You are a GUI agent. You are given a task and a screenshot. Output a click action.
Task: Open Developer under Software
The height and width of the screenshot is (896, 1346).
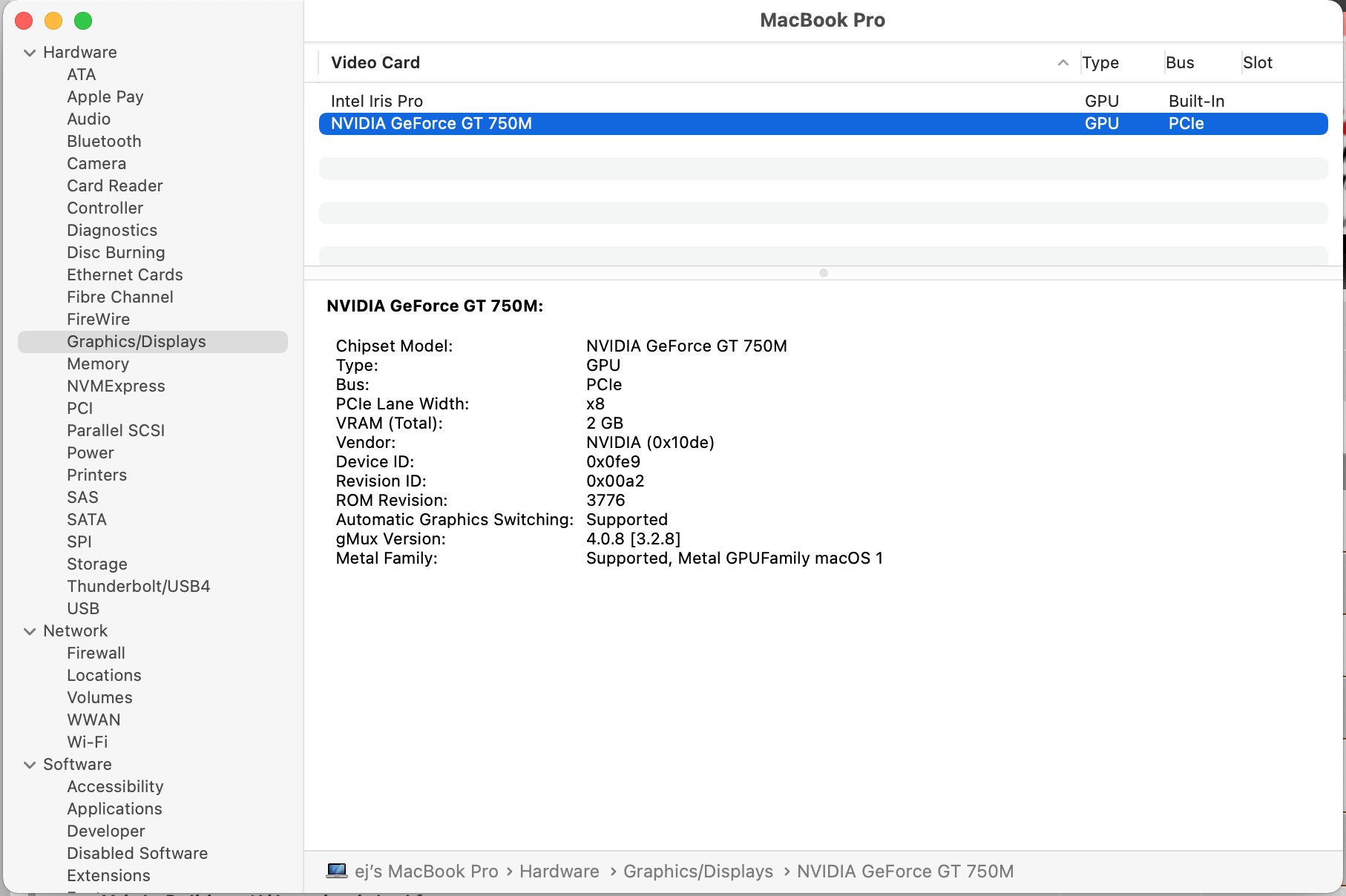pyautogui.click(x=106, y=831)
